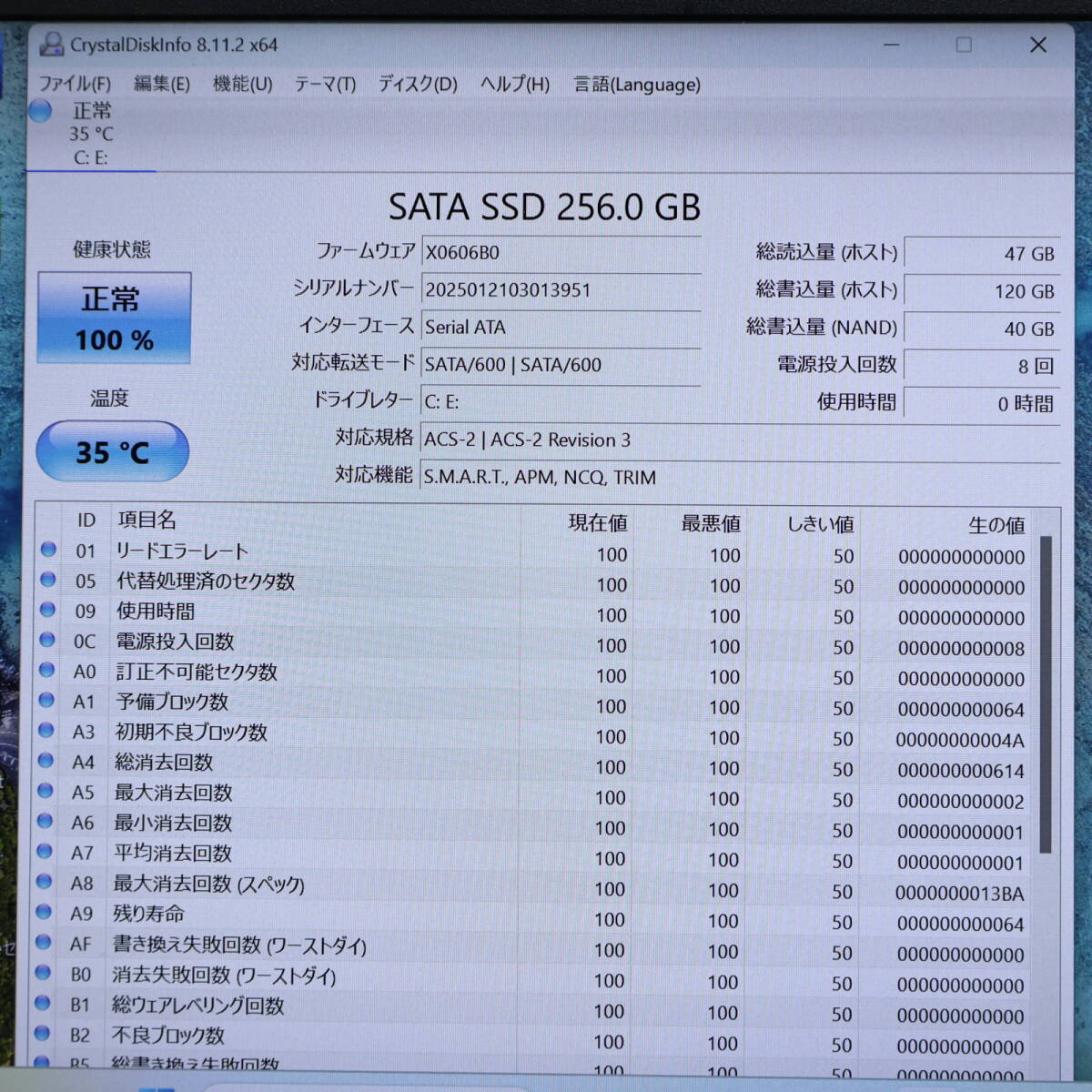Open the ディスク(D) menu
Image resolution: width=1092 pixels, height=1092 pixels.
(418, 85)
